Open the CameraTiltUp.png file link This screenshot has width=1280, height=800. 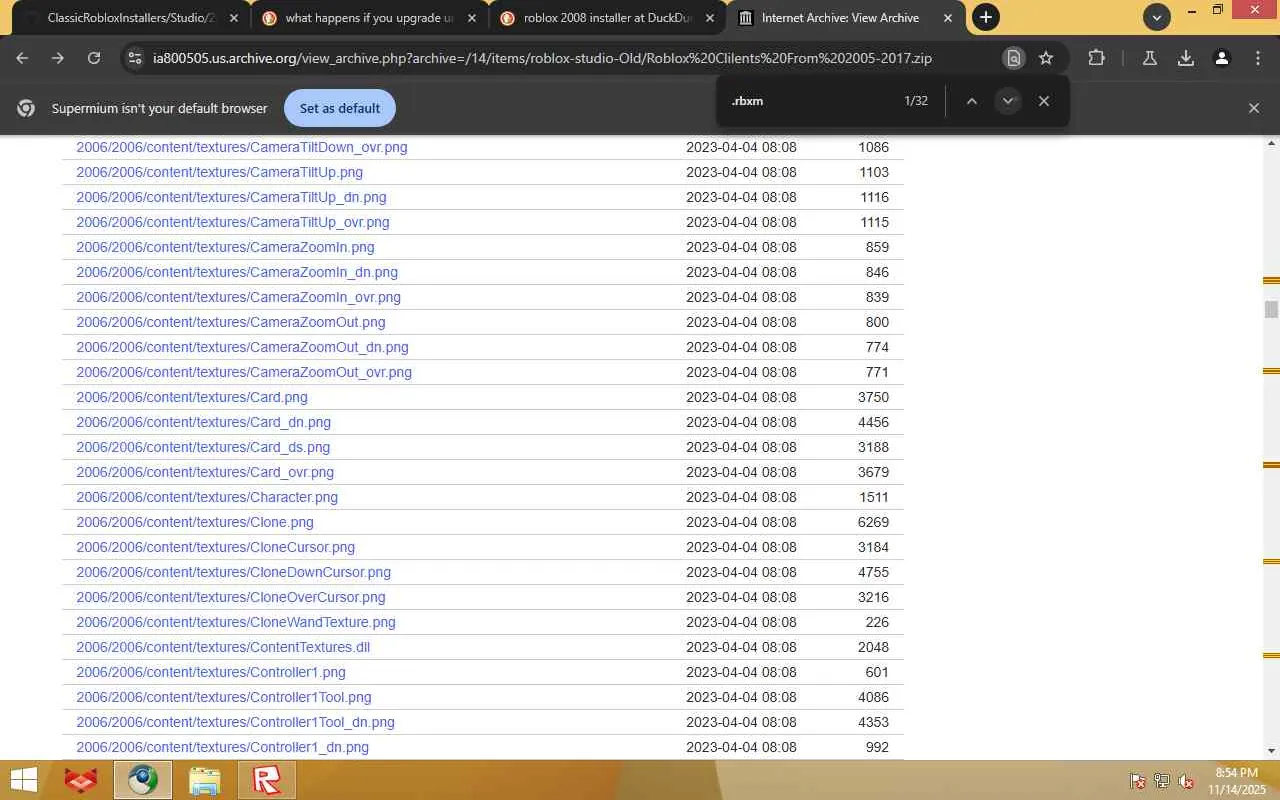220,172
